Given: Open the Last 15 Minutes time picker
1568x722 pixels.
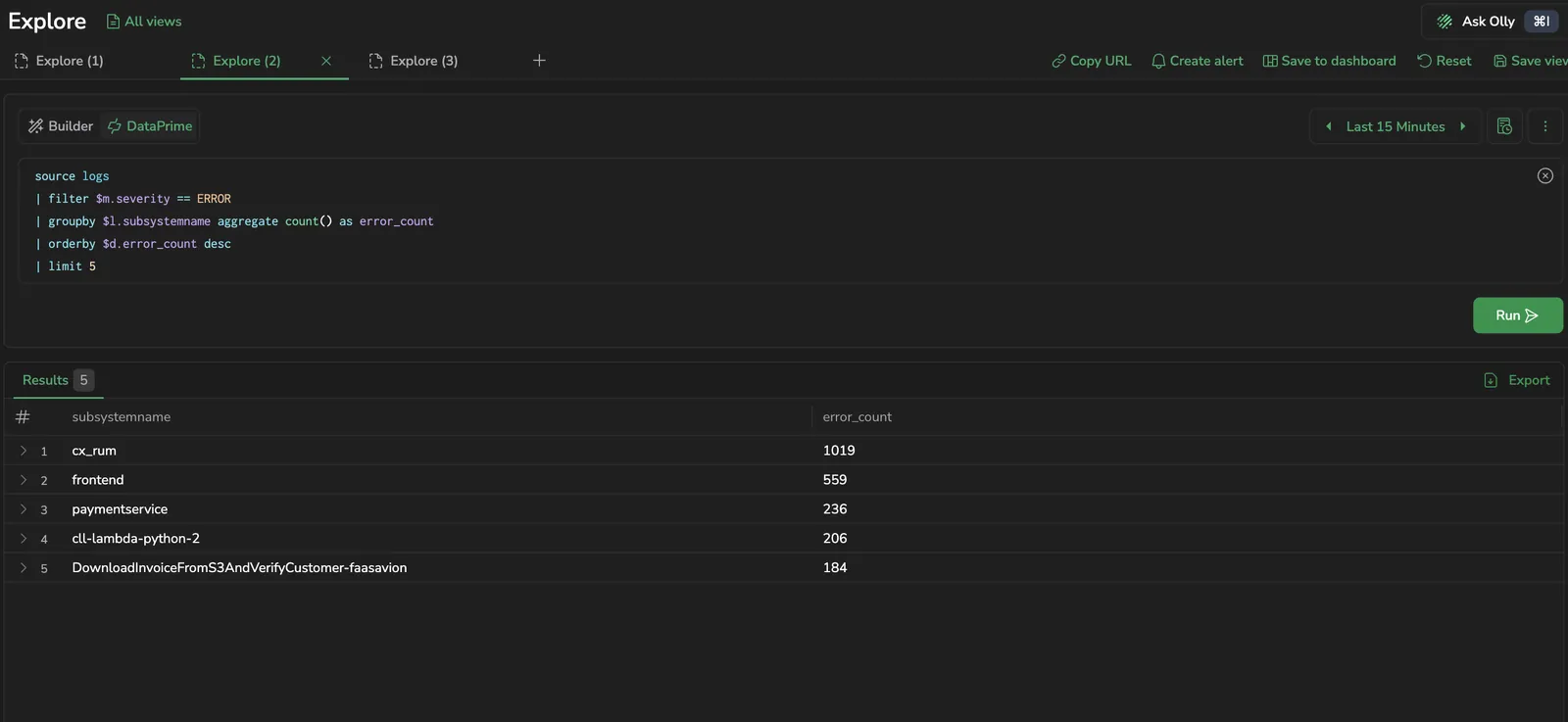Looking at the screenshot, I should [1395, 126].
